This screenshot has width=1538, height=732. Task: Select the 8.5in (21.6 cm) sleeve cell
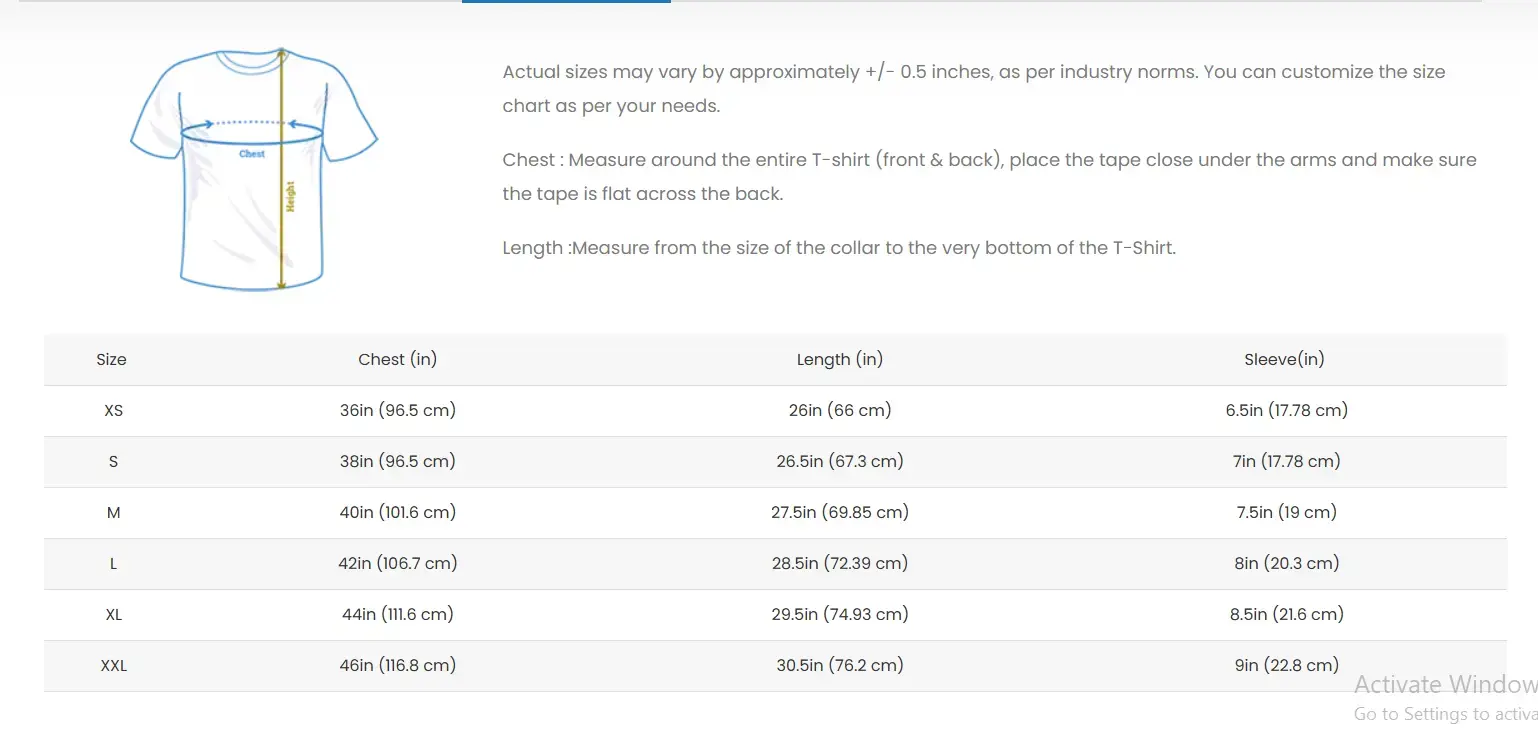[x=1287, y=615]
